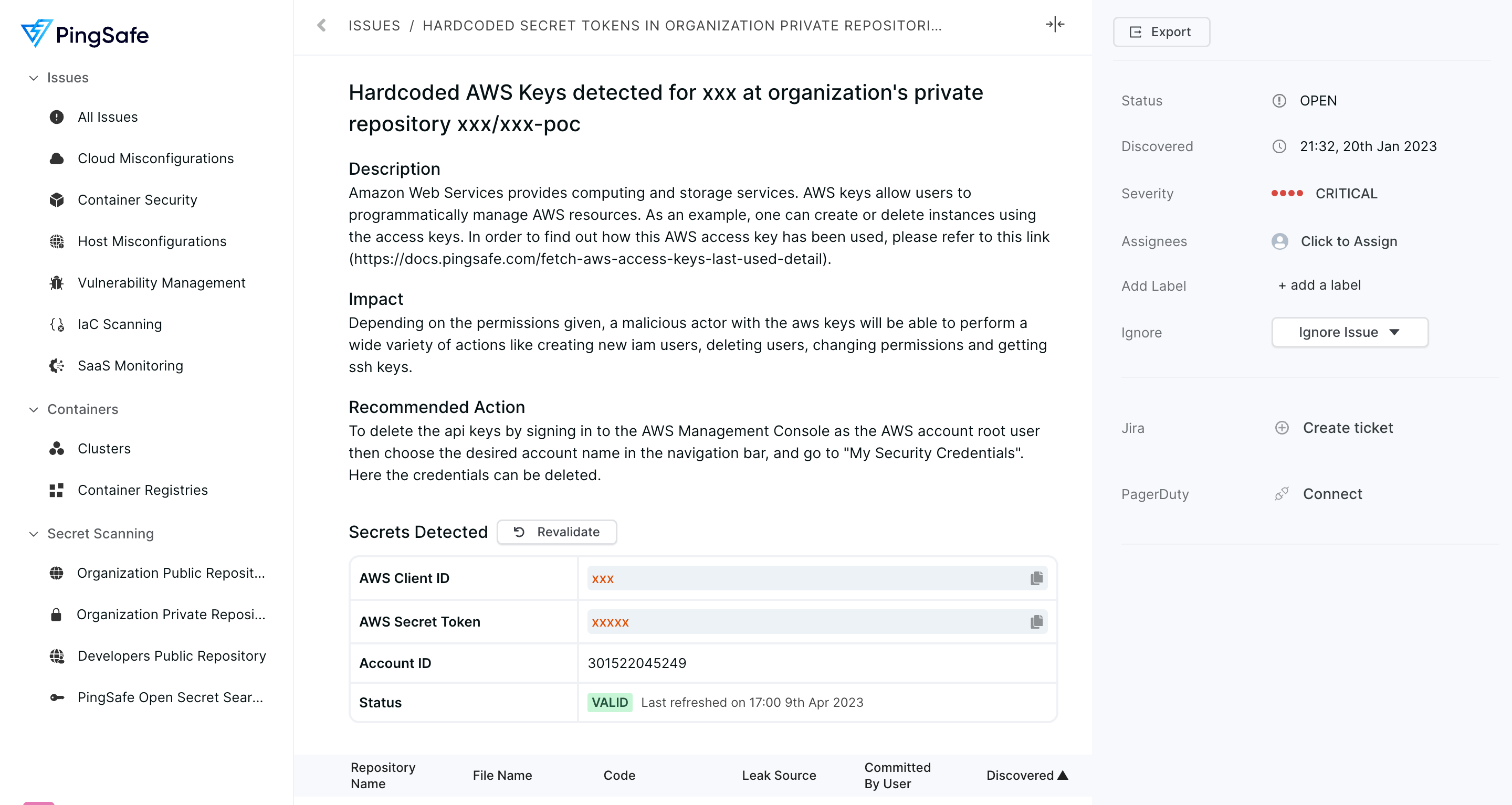Click add a label link
Viewport: 1512px width, 805px height.
[1319, 285]
